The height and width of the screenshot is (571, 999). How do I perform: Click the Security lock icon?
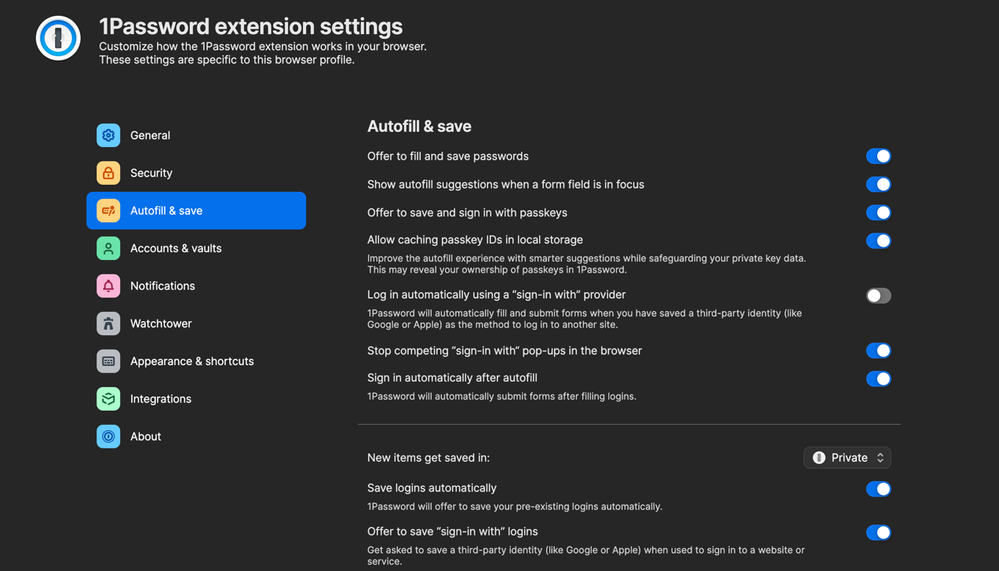[108, 173]
